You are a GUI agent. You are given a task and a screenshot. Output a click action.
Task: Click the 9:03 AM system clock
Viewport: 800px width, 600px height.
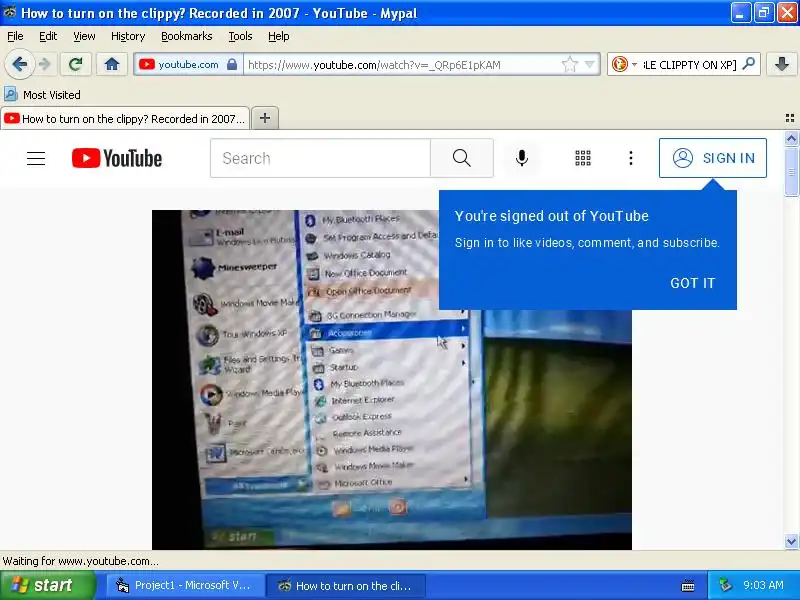pyautogui.click(x=763, y=585)
